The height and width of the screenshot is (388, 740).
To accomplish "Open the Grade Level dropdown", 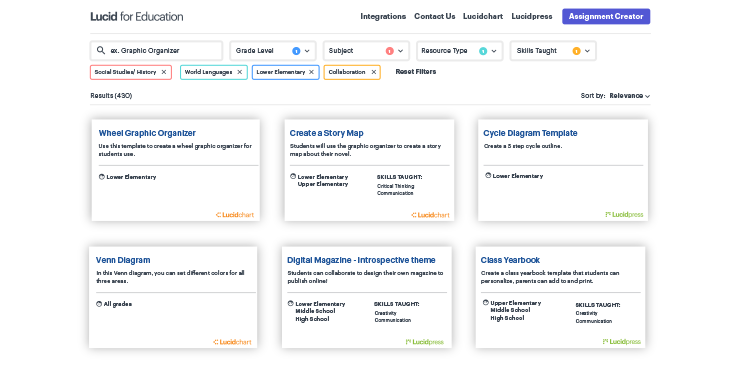I will pyautogui.click(x=273, y=51).
